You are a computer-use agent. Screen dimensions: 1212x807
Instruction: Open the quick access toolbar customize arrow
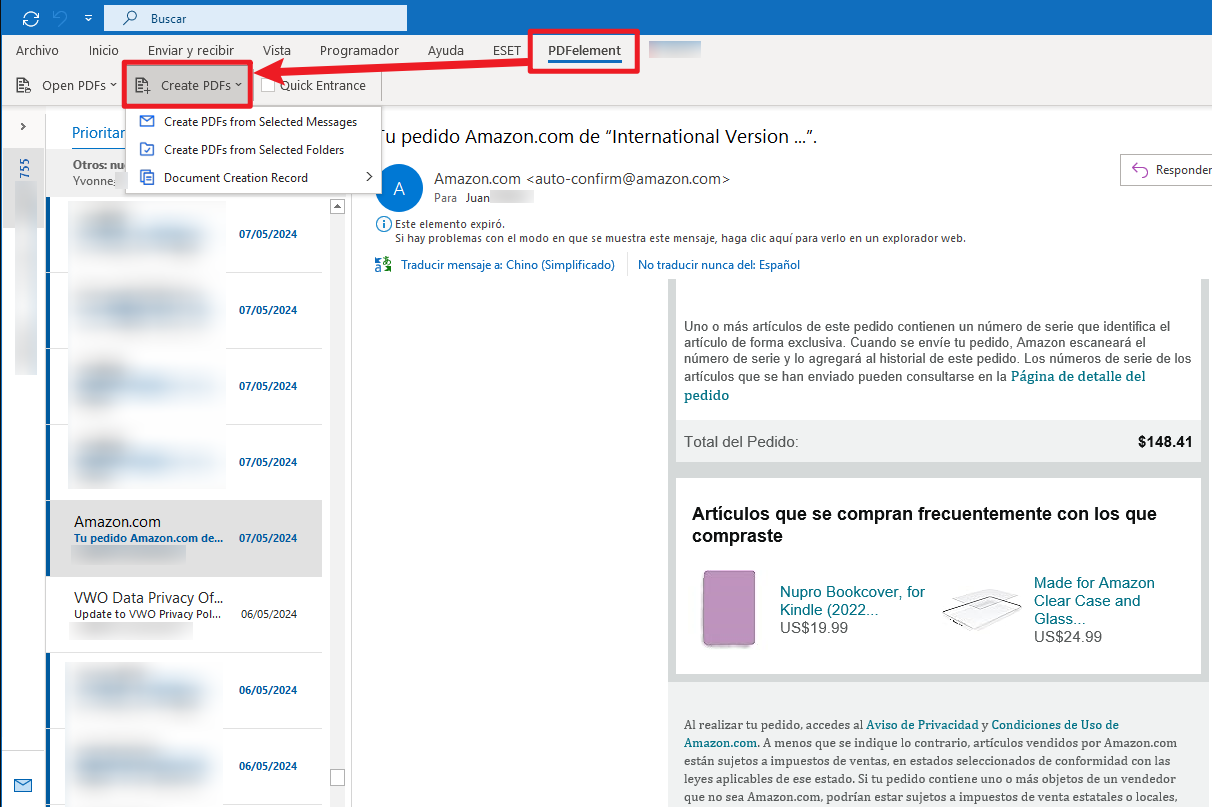tap(89, 18)
